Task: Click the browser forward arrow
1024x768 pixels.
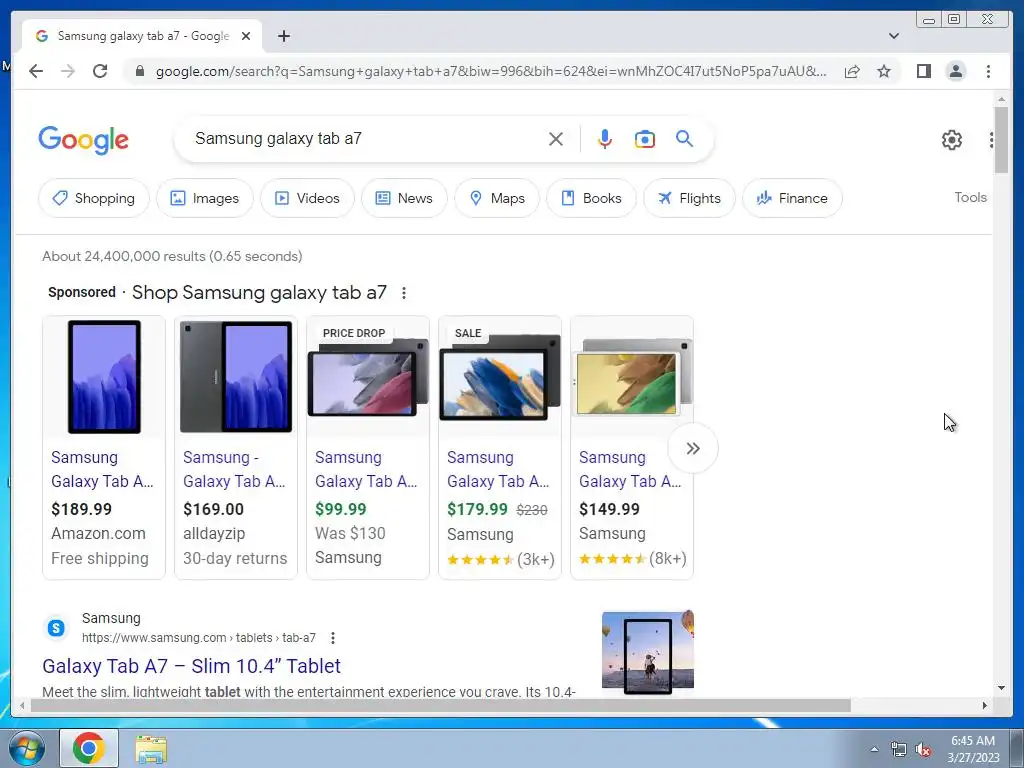Action: 68,71
